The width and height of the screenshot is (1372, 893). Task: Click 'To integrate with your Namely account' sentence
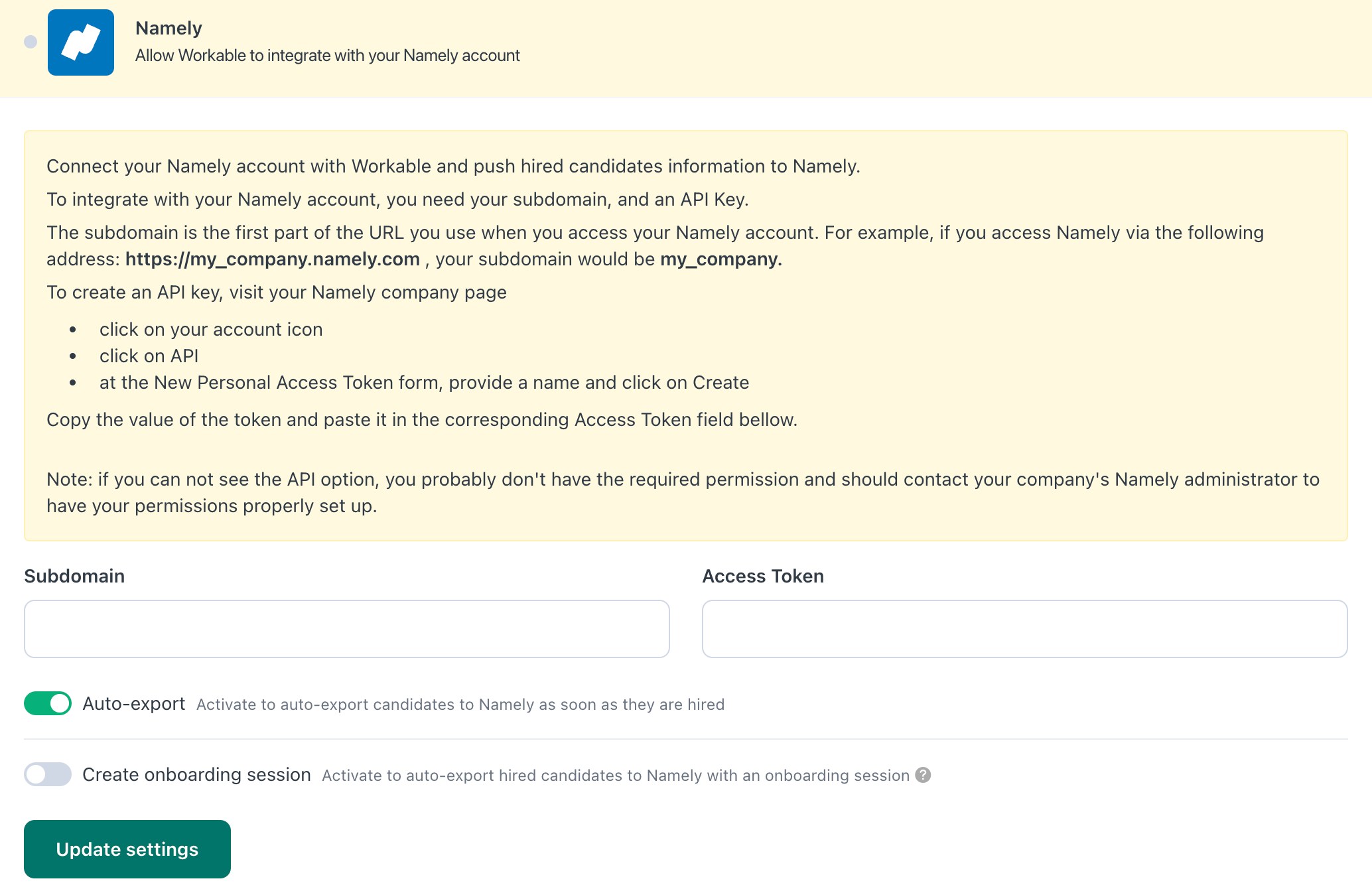click(397, 200)
